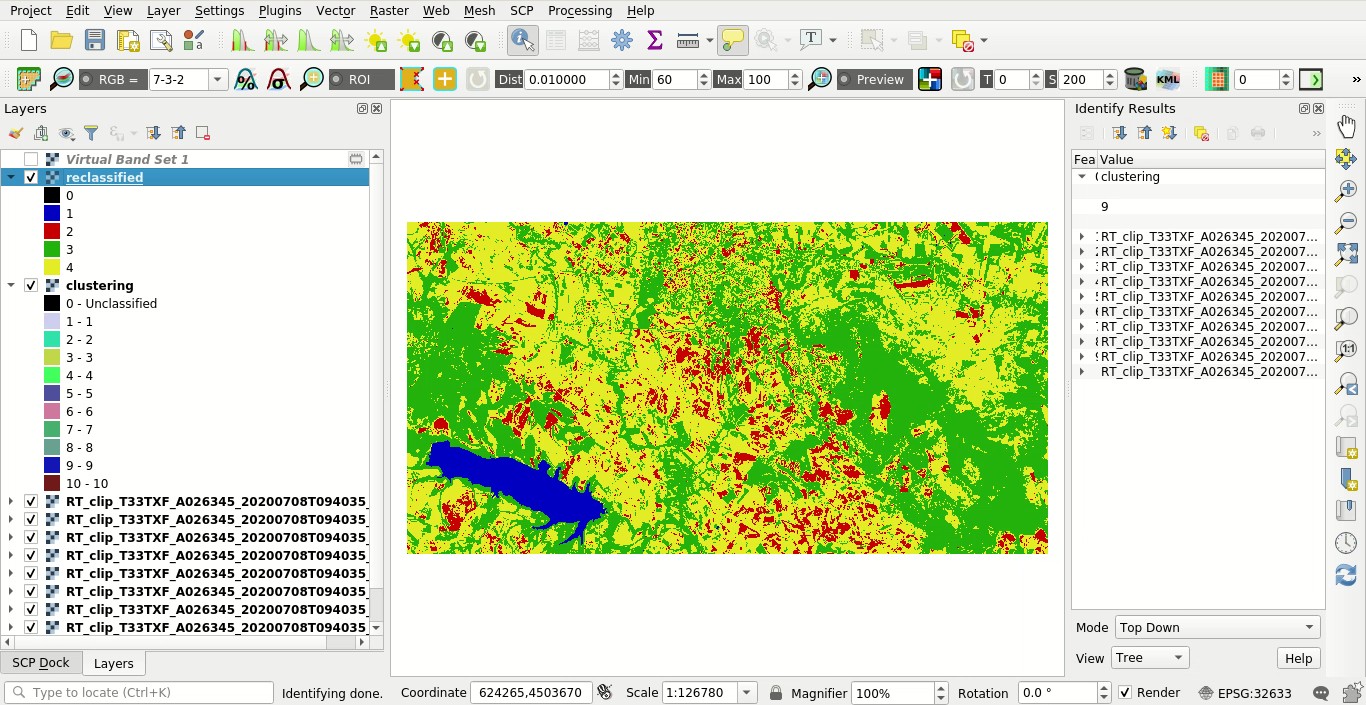Open the RGB 7-3-2 band combination dropdown
Viewport: 1366px width, 705px height.
click(x=217, y=80)
